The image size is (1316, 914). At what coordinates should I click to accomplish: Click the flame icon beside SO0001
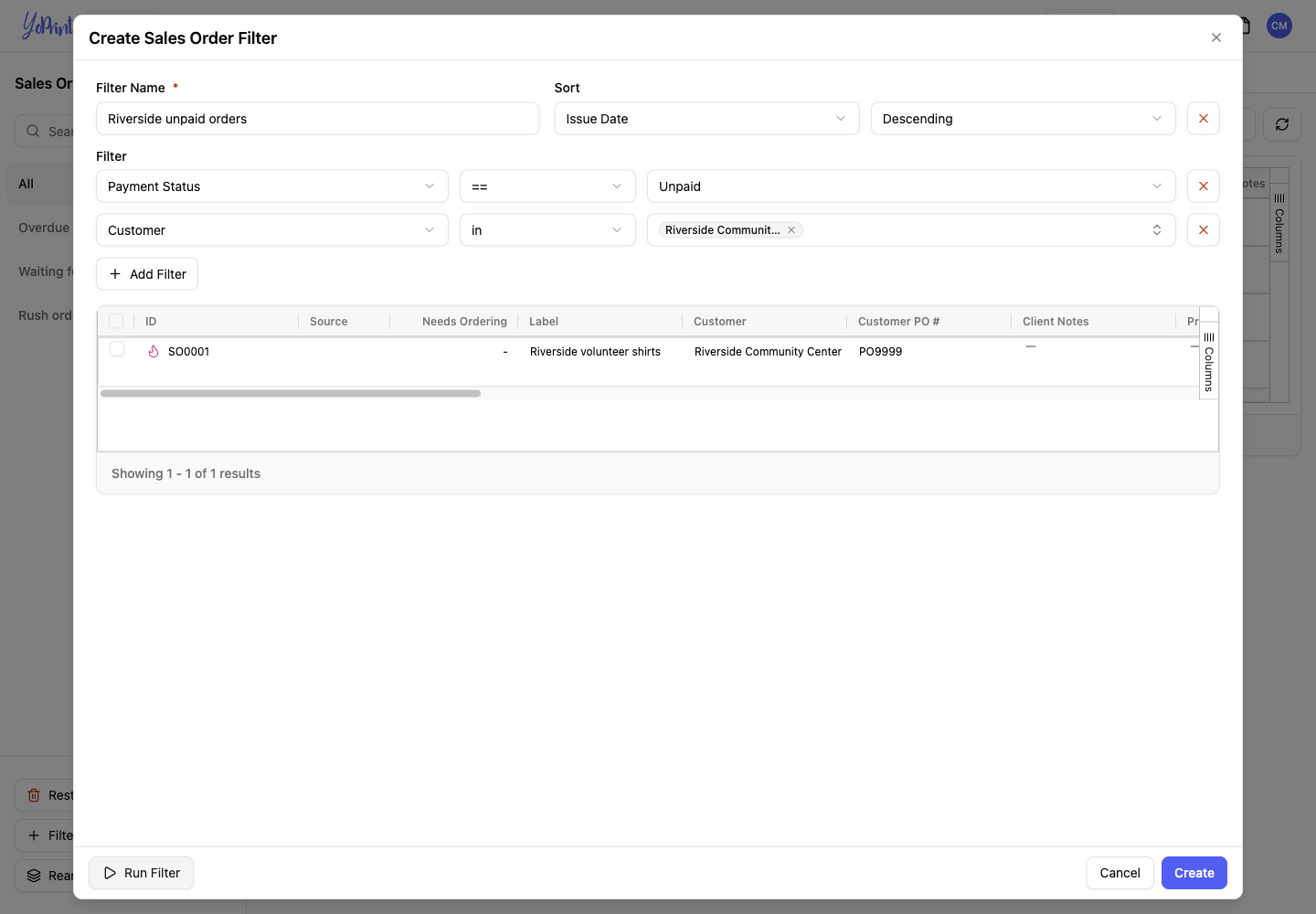click(x=154, y=351)
